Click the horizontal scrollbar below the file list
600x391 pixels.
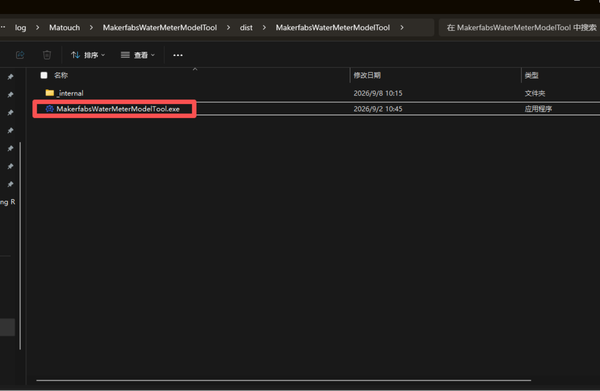click(x=284, y=380)
